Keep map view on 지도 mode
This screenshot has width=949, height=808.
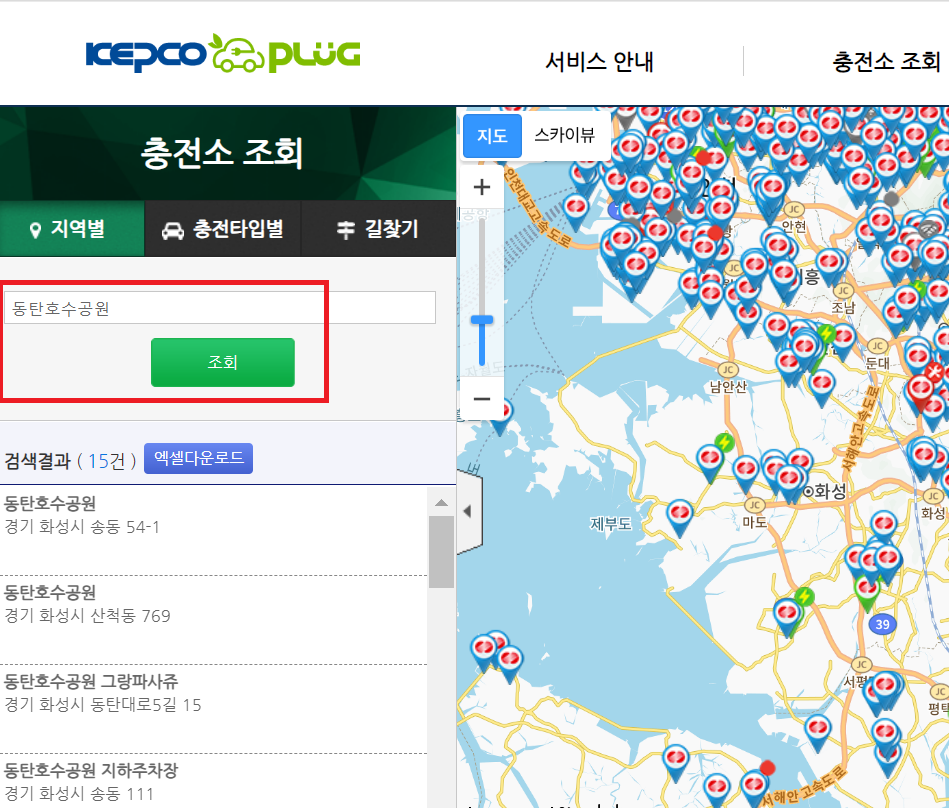tap(491, 135)
